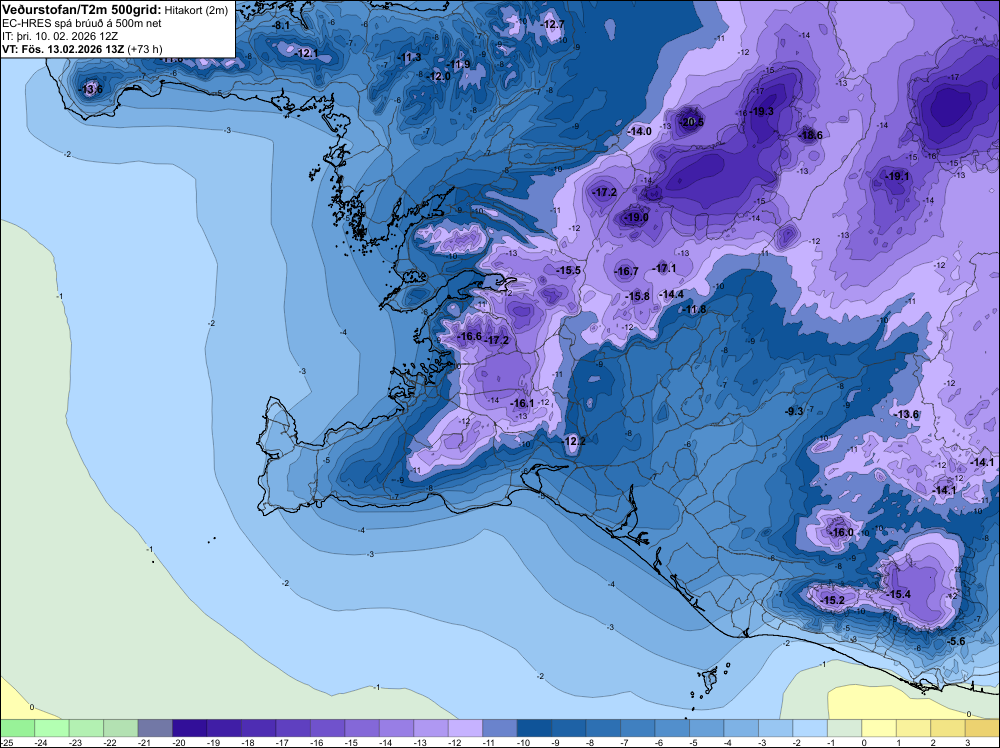Click the -11.9 temperature label
This screenshot has height=748, width=1000.
[x=458, y=64]
